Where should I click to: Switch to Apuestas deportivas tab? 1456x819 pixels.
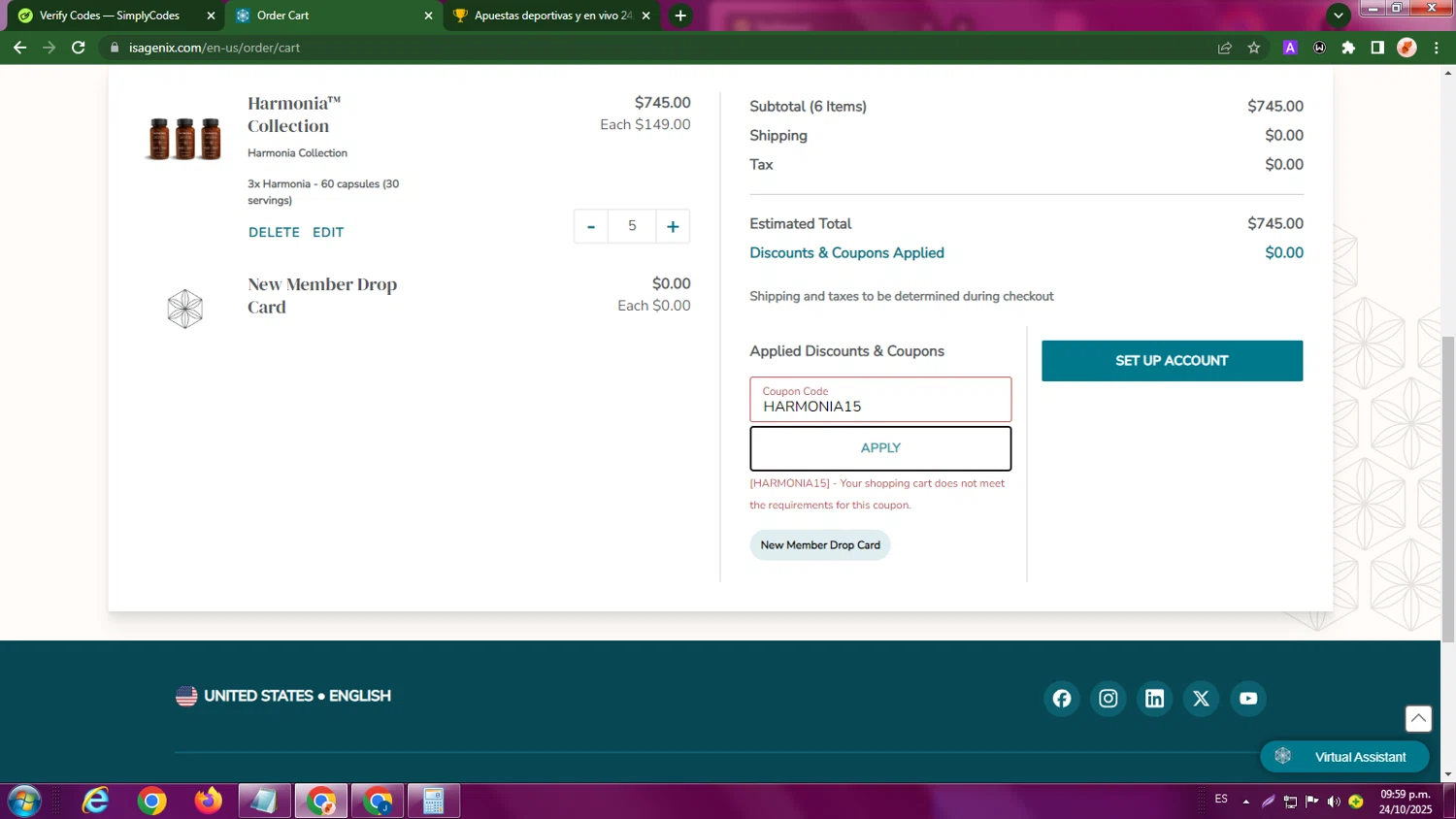tap(544, 16)
